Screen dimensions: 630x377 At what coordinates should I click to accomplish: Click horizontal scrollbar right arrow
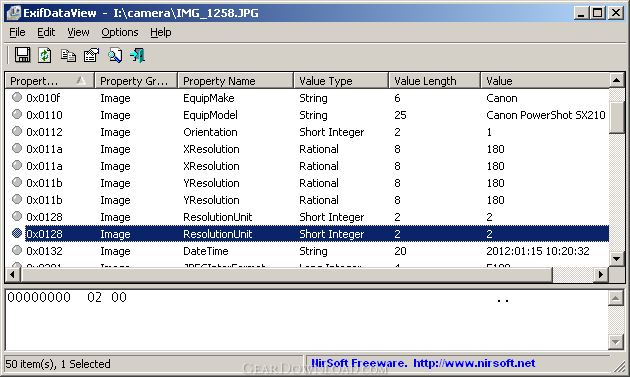[x=601, y=275]
